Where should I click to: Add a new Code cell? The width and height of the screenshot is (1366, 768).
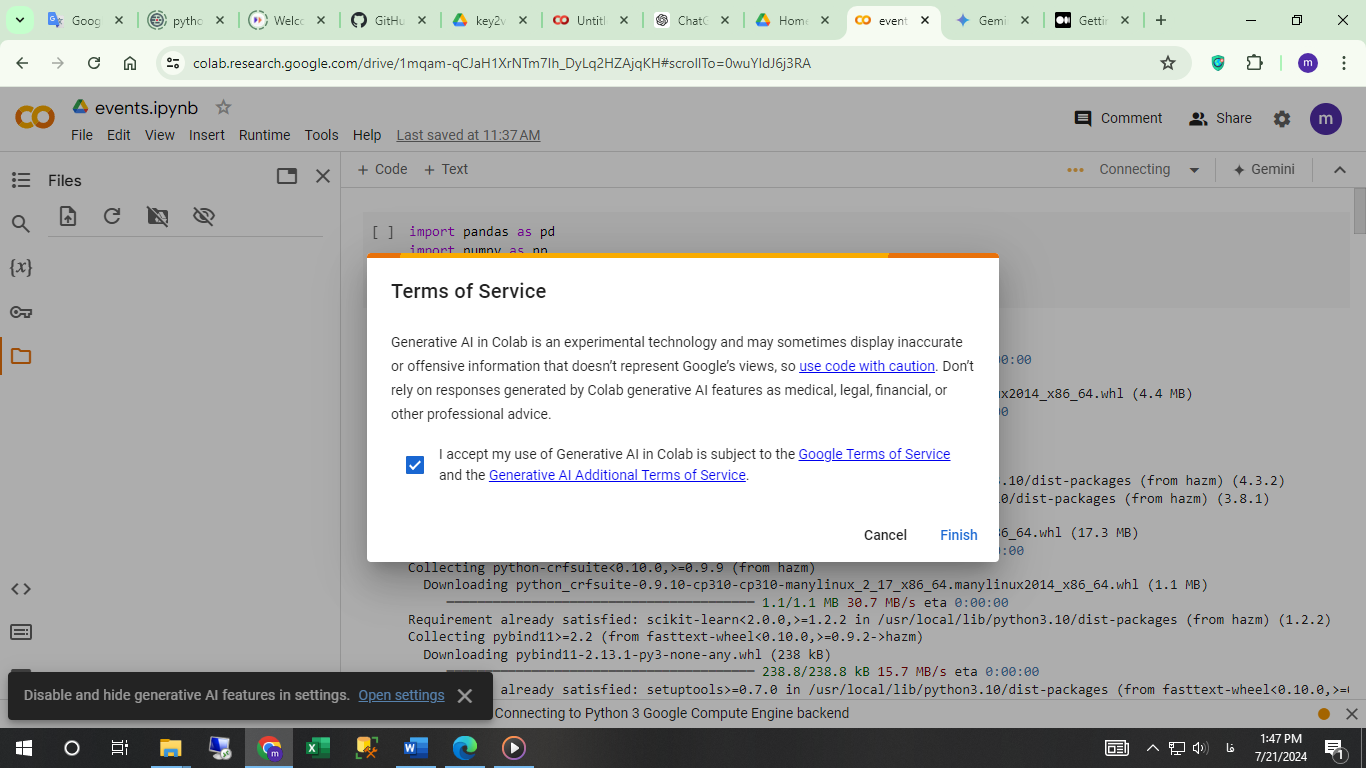coord(383,169)
